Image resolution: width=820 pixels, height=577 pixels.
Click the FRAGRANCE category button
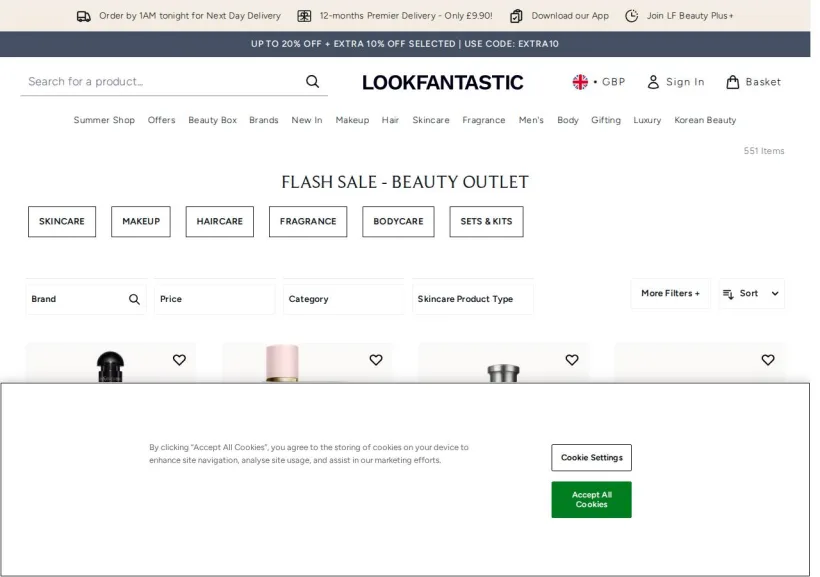click(308, 222)
